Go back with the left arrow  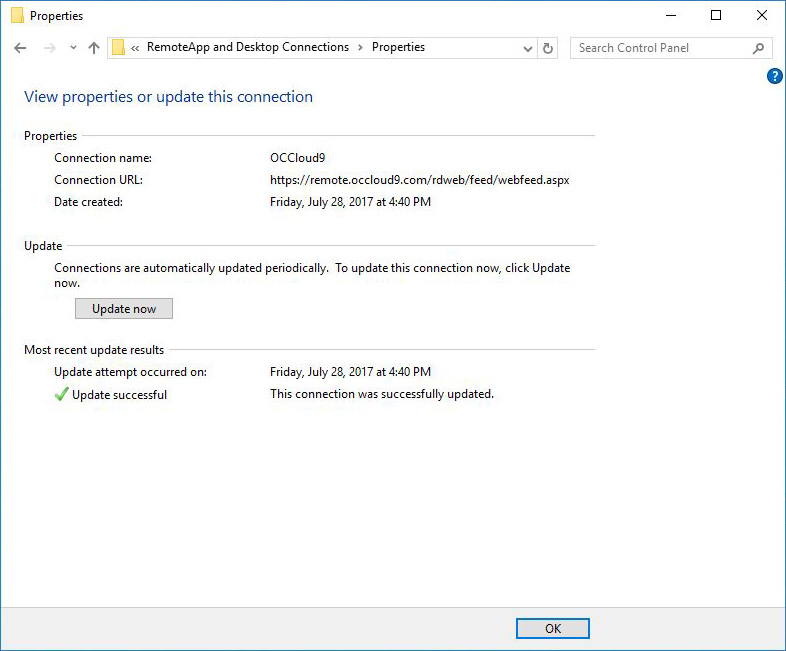click(x=20, y=48)
